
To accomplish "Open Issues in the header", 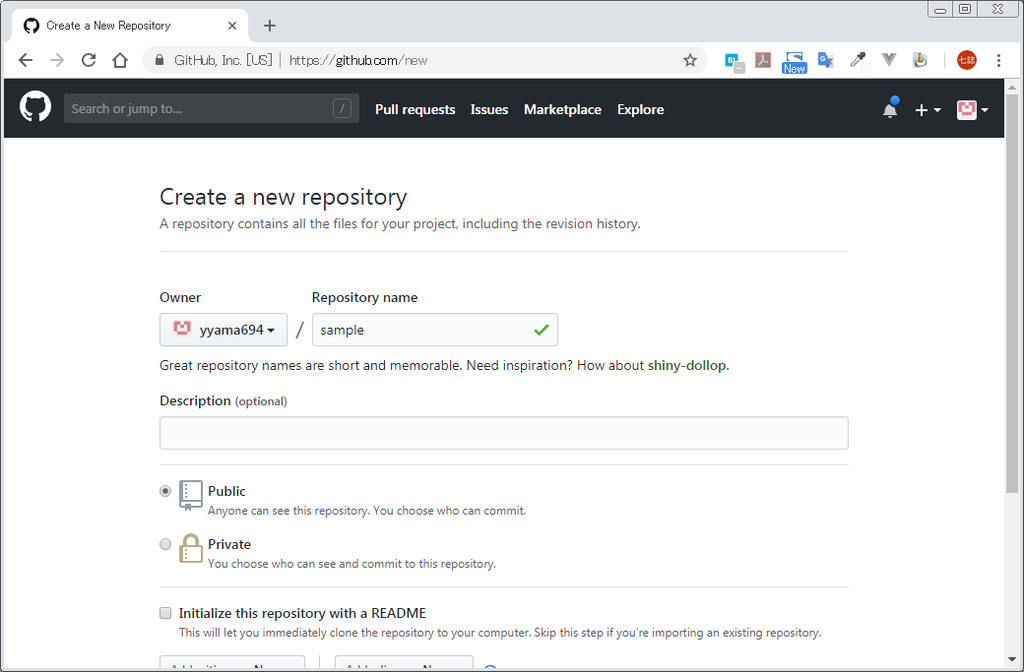I will pos(489,110).
